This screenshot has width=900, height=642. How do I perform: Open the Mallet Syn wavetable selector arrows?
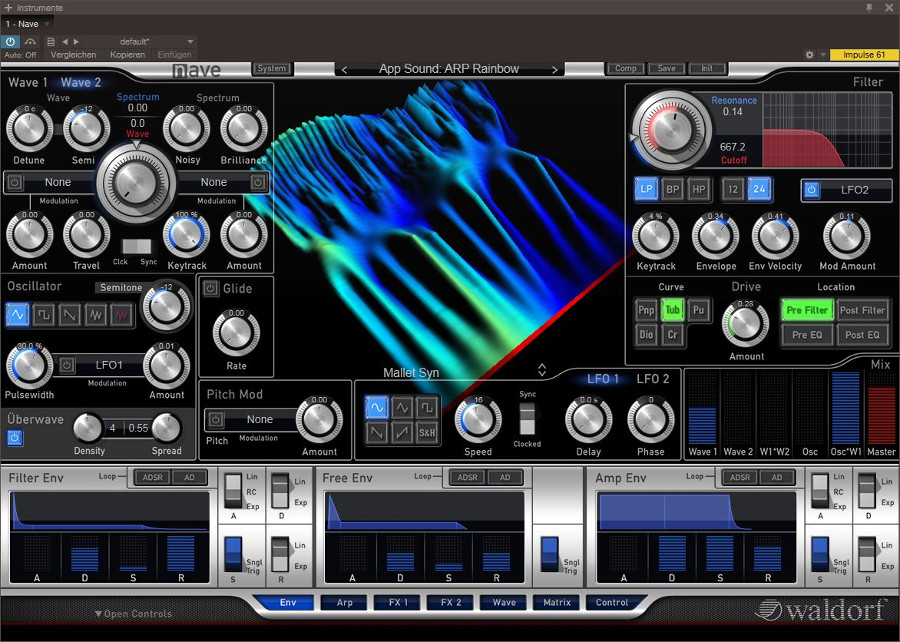pyautogui.click(x=542, y=370)
